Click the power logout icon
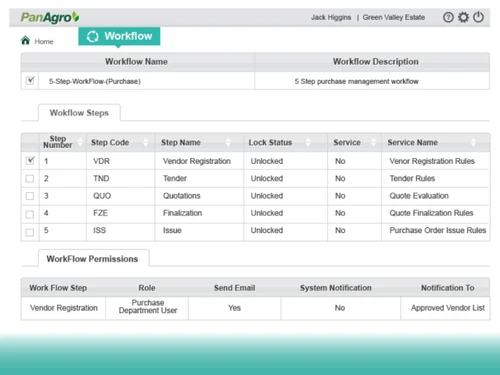The height and width of the screenshot is (375, 500). point(478,17)
